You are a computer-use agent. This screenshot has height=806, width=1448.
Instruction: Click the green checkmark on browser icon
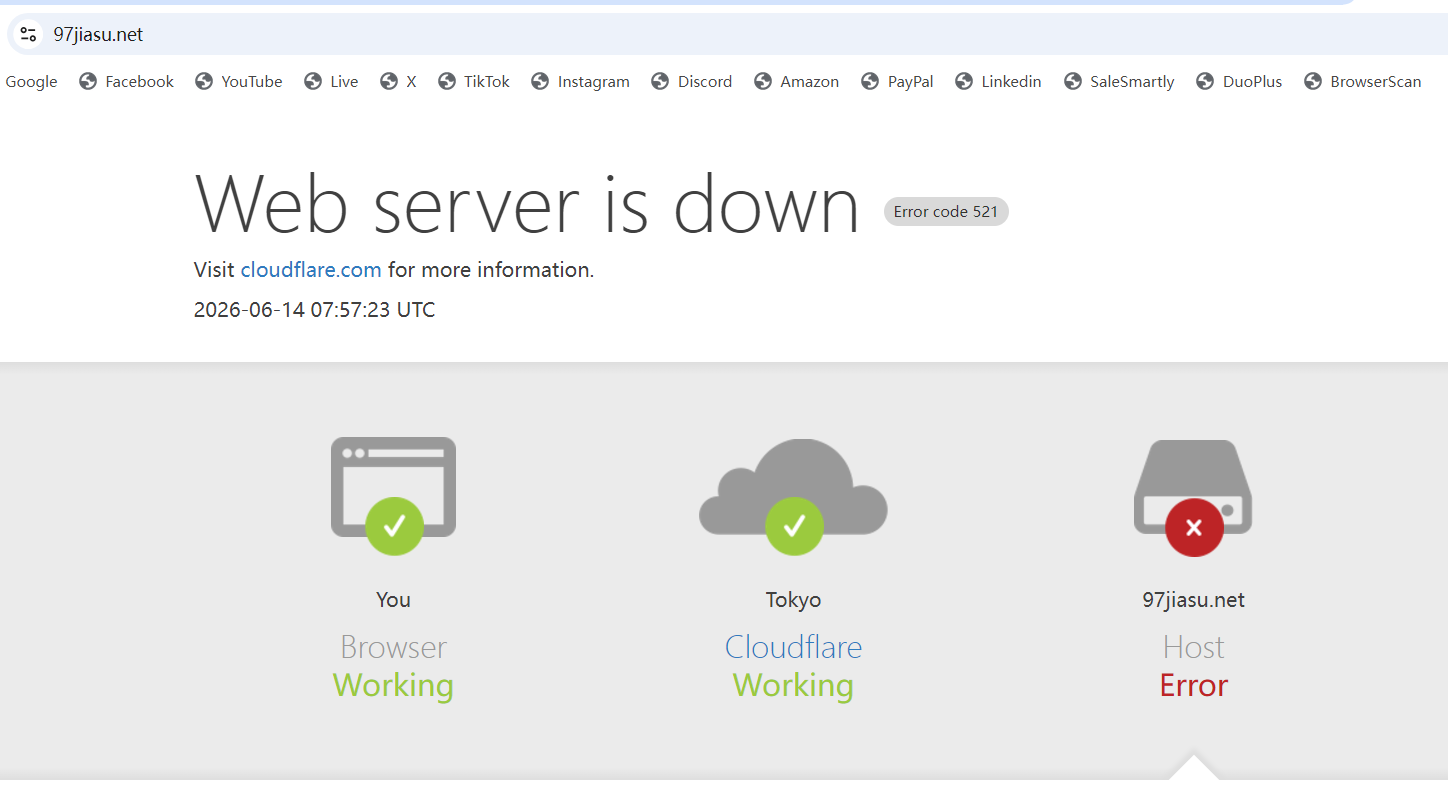(x=394, y=526)
